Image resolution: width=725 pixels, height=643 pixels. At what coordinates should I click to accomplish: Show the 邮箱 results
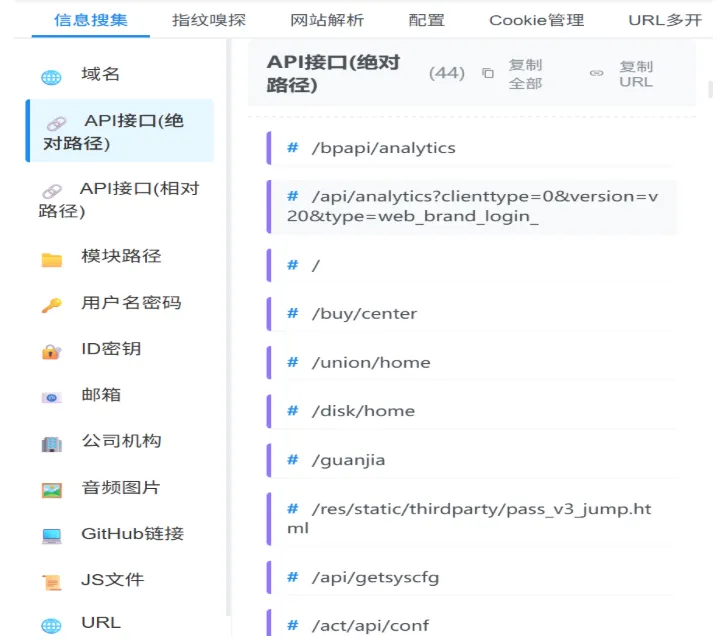point(101,395)
